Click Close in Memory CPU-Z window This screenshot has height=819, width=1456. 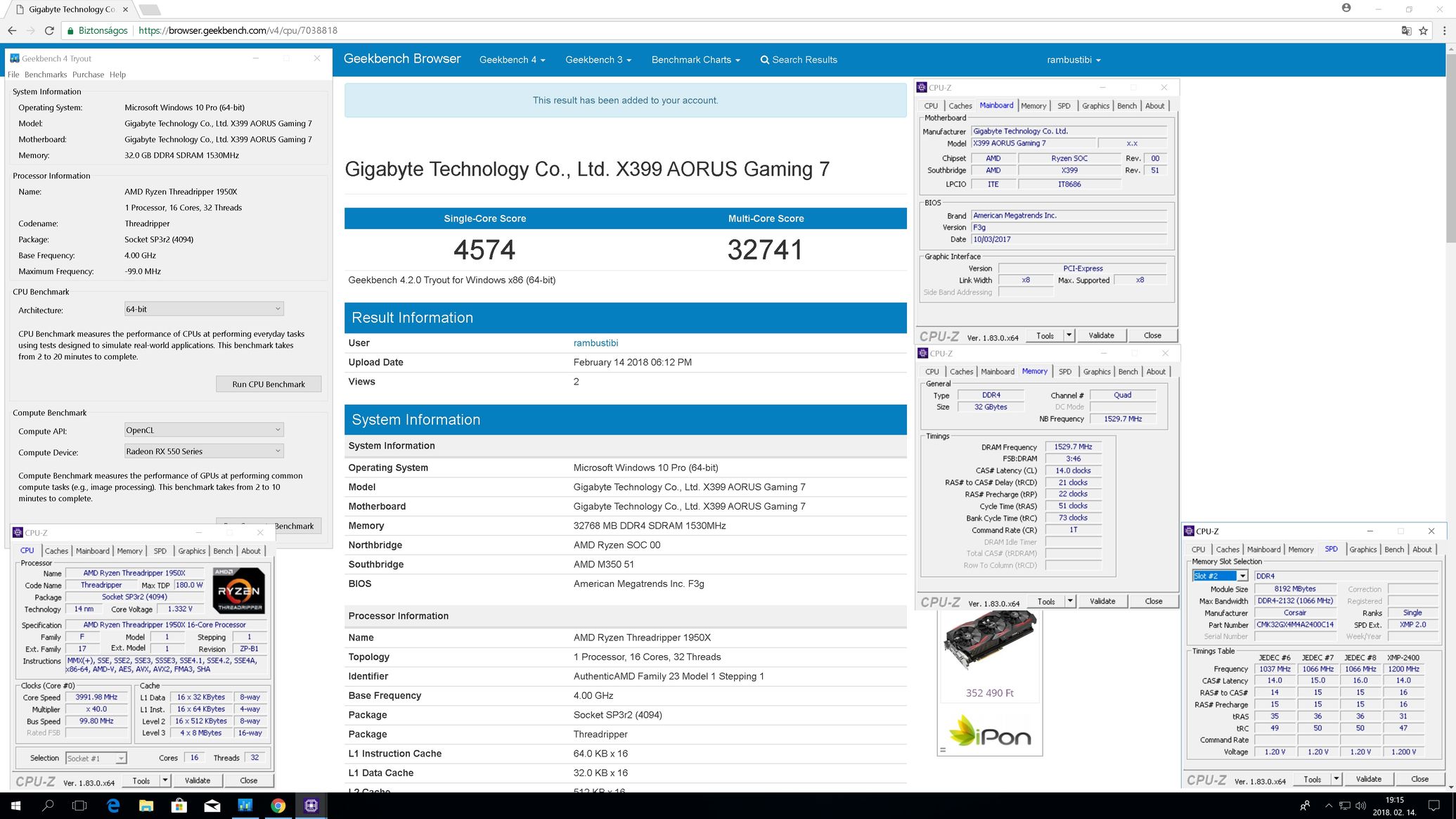[1154, 601]
